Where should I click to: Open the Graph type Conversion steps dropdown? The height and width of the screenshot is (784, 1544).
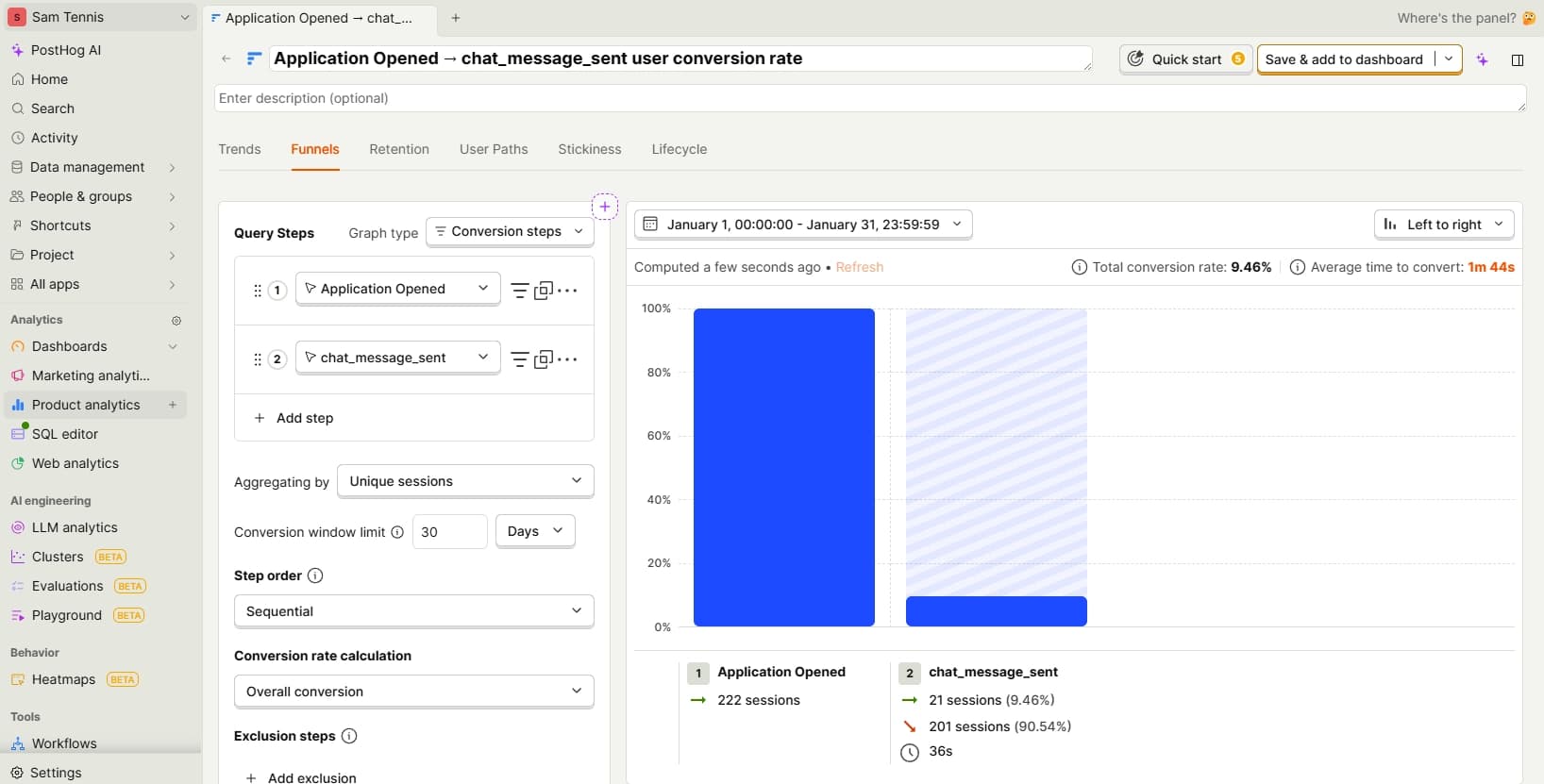[510, 231]
